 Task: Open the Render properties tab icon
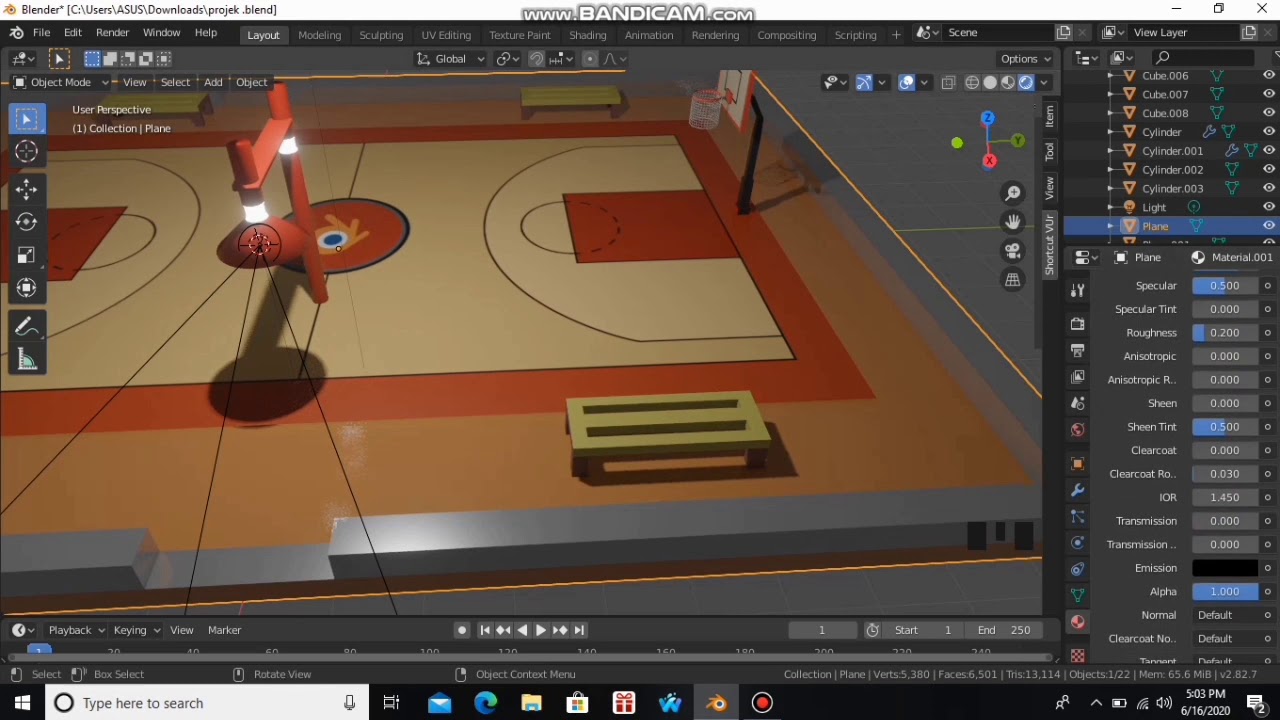pyautogui.click(x=1077, y=324)
